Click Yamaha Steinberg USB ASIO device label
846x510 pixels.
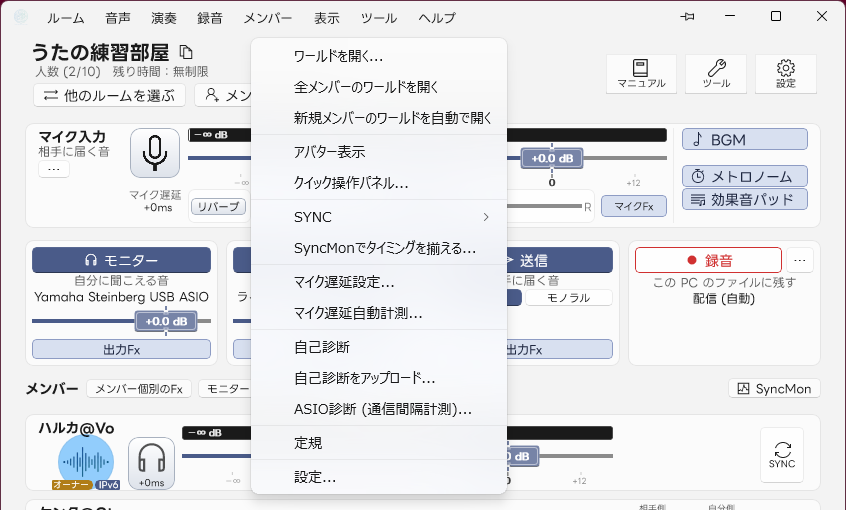(121, 297)
